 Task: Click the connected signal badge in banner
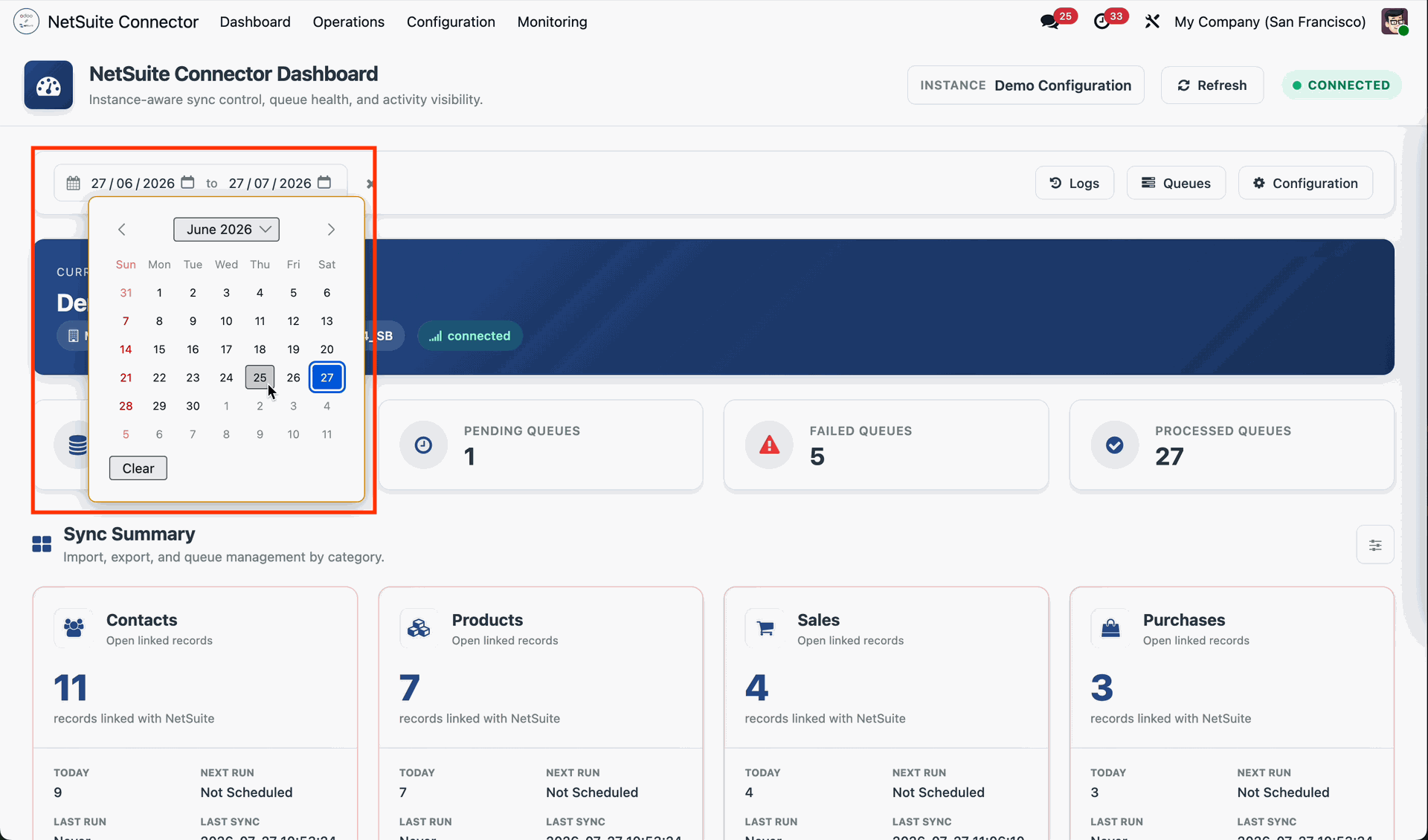click(x=469, y=336)
